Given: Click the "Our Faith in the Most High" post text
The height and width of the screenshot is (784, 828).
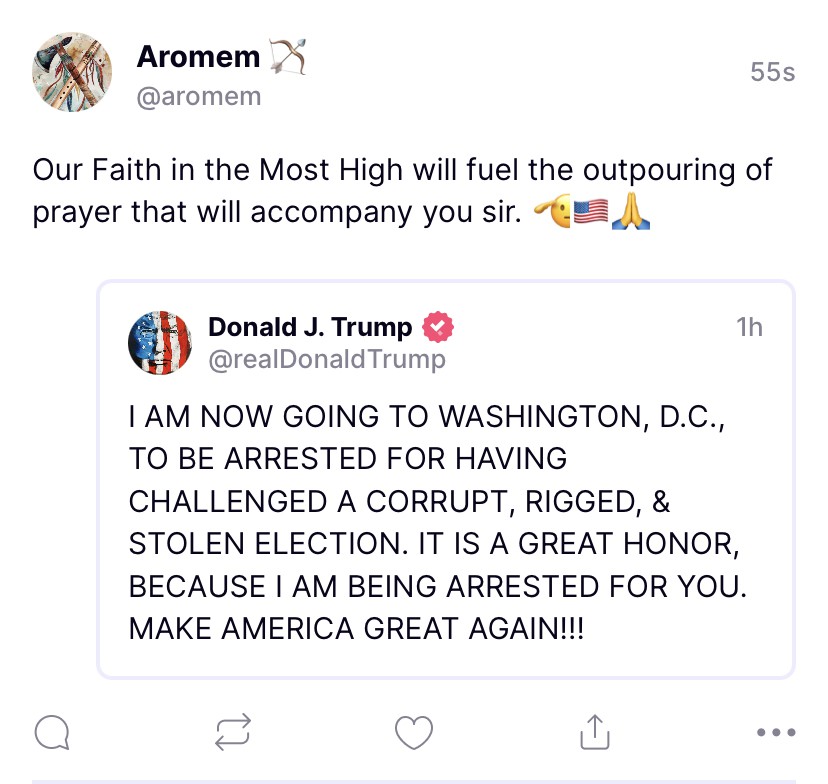Looking at the screenshot, I should 402,190.
